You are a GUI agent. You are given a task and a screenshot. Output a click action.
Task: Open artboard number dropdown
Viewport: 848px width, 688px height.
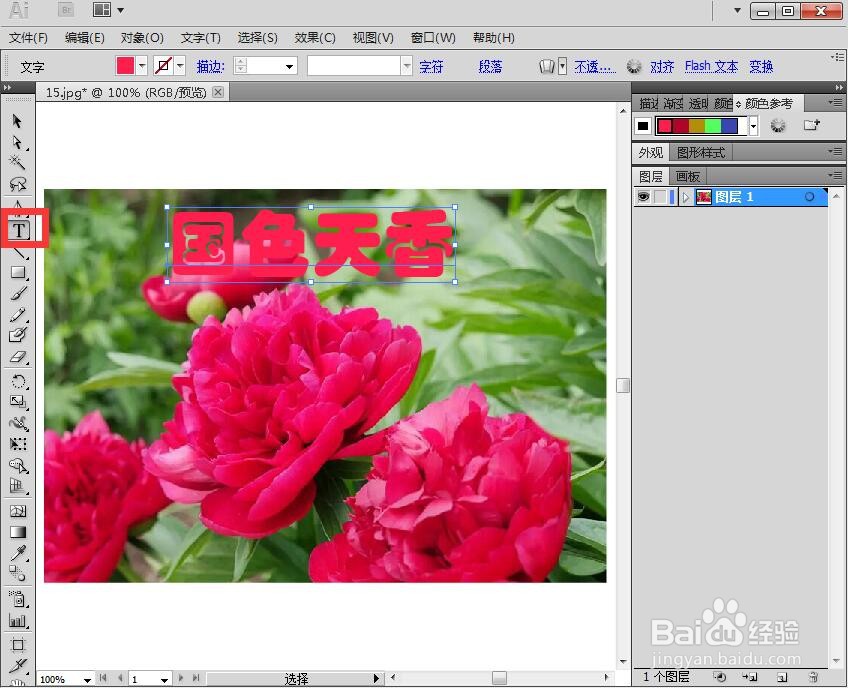point(164,679)
